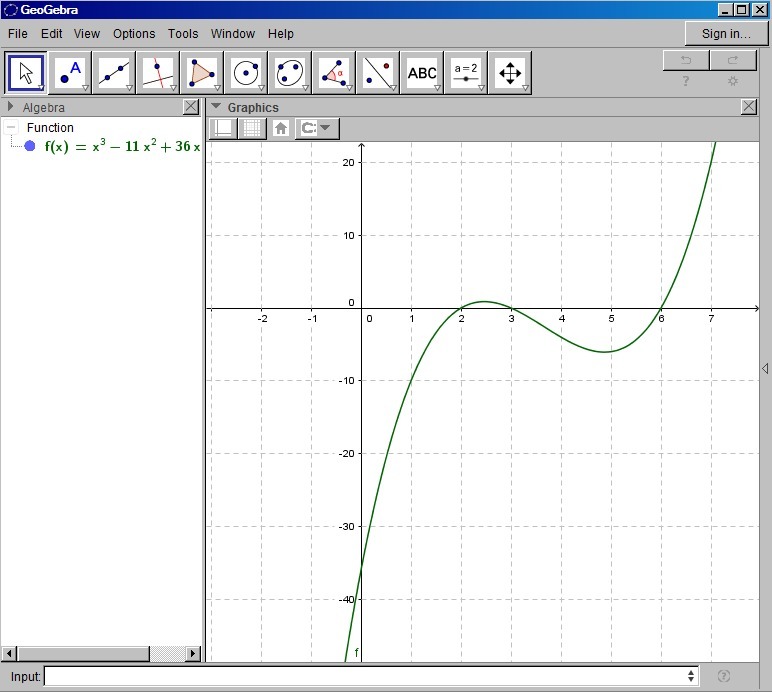The height and width of the screenshot is (692, 772).
Task: Collapse the Function tree node
Action: [12, 128]
